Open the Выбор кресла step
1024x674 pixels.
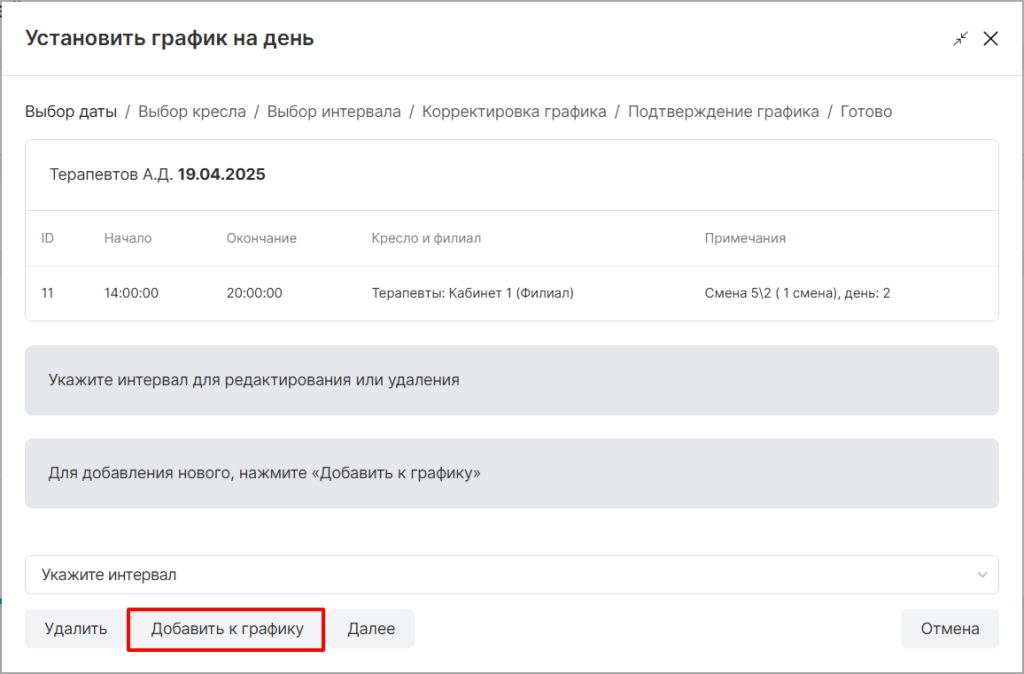pyautogui.click(x=192, y=112)
